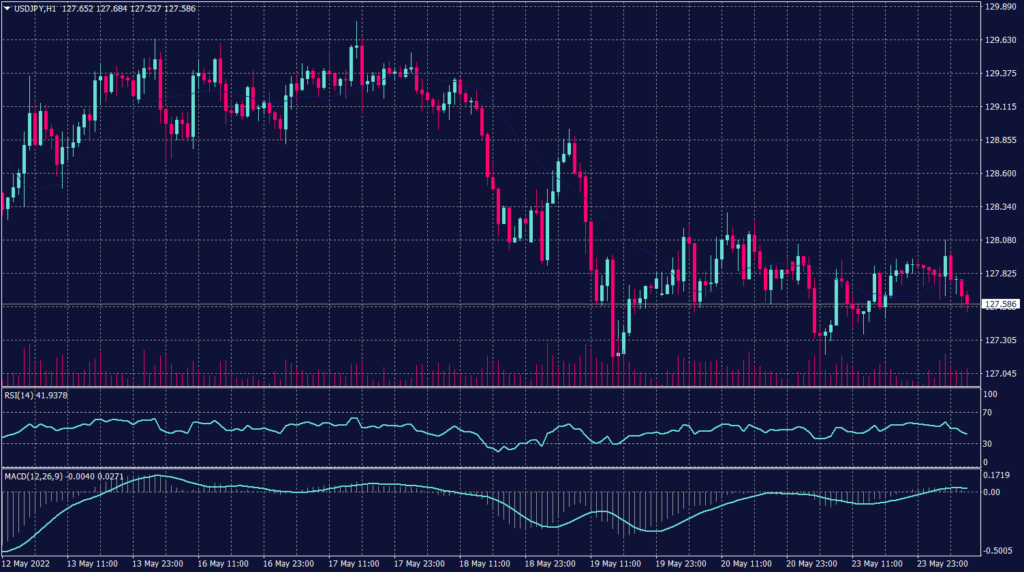Viewport: 1024px width, 572px height.
Task: Click the triangle icon beside USDJPY,H1
Action: 7,8
